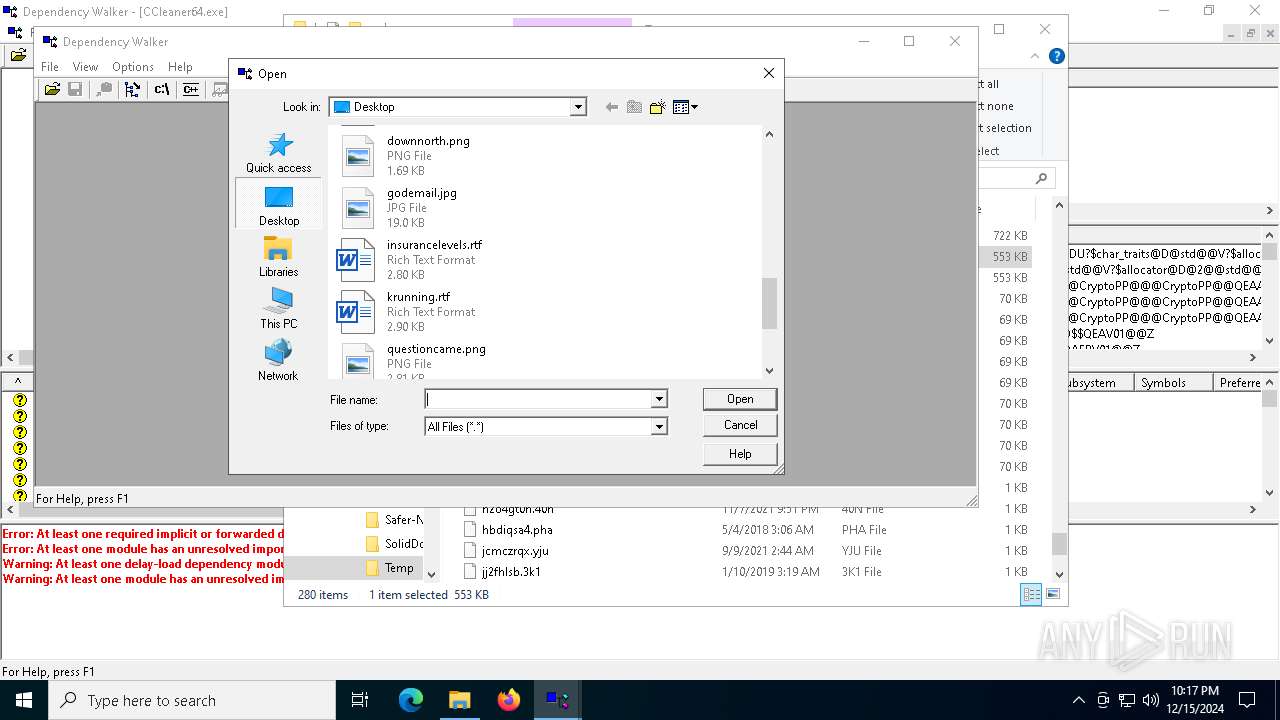1280x720 pixels.
Task: Click file list scrollbar down arrow
Action: [x=769, y=371]
